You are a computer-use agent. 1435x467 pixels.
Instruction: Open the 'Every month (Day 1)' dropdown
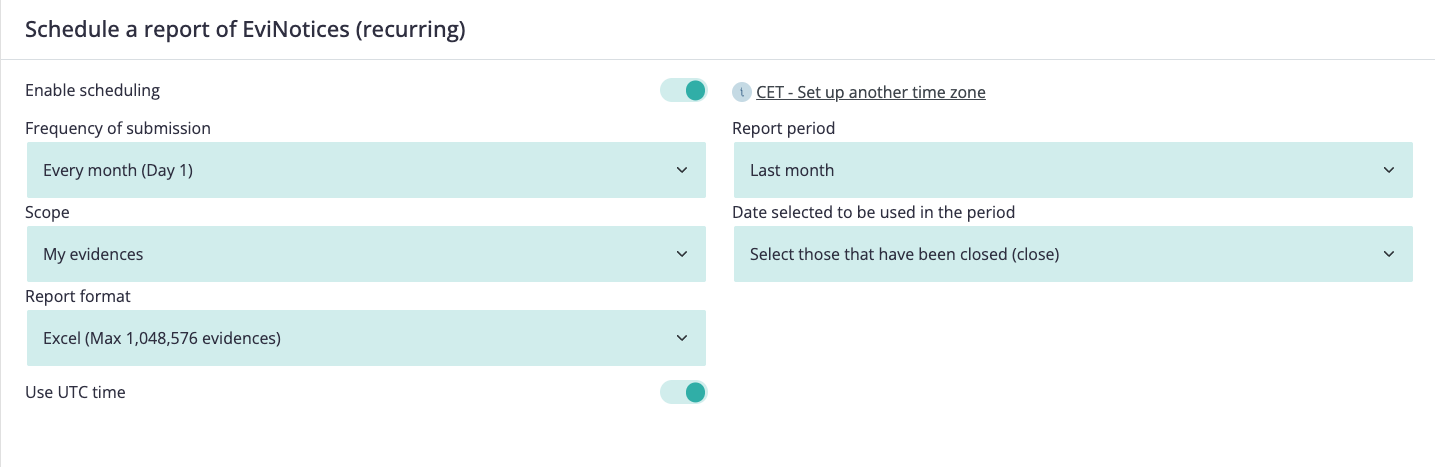pos(366,170)
